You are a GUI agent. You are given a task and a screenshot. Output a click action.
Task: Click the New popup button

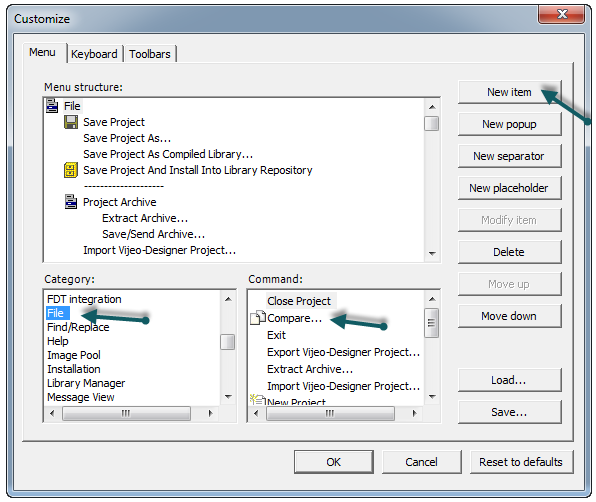tap(509, 124)
